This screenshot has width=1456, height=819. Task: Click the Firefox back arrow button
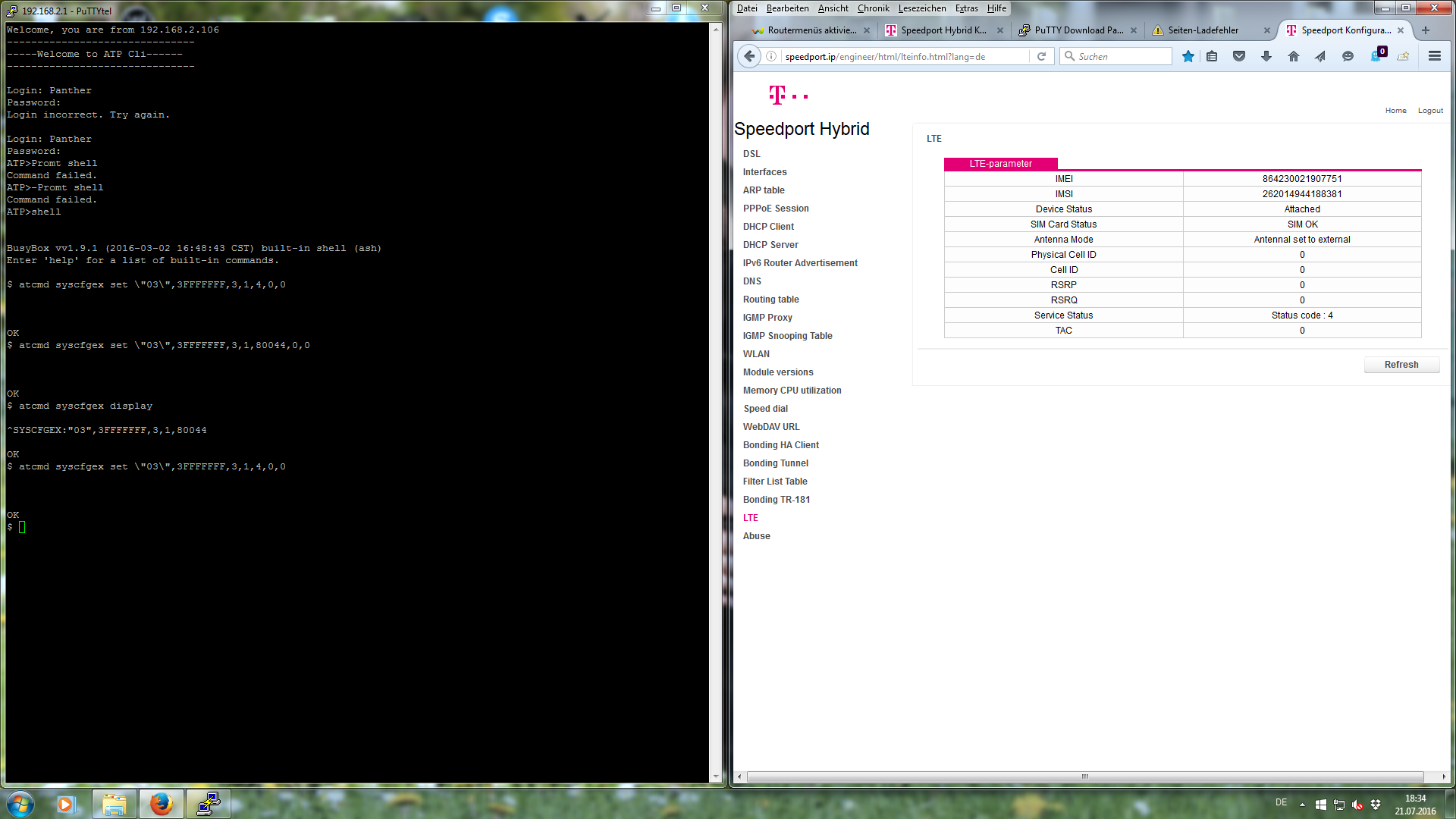(x=749, y=56)
